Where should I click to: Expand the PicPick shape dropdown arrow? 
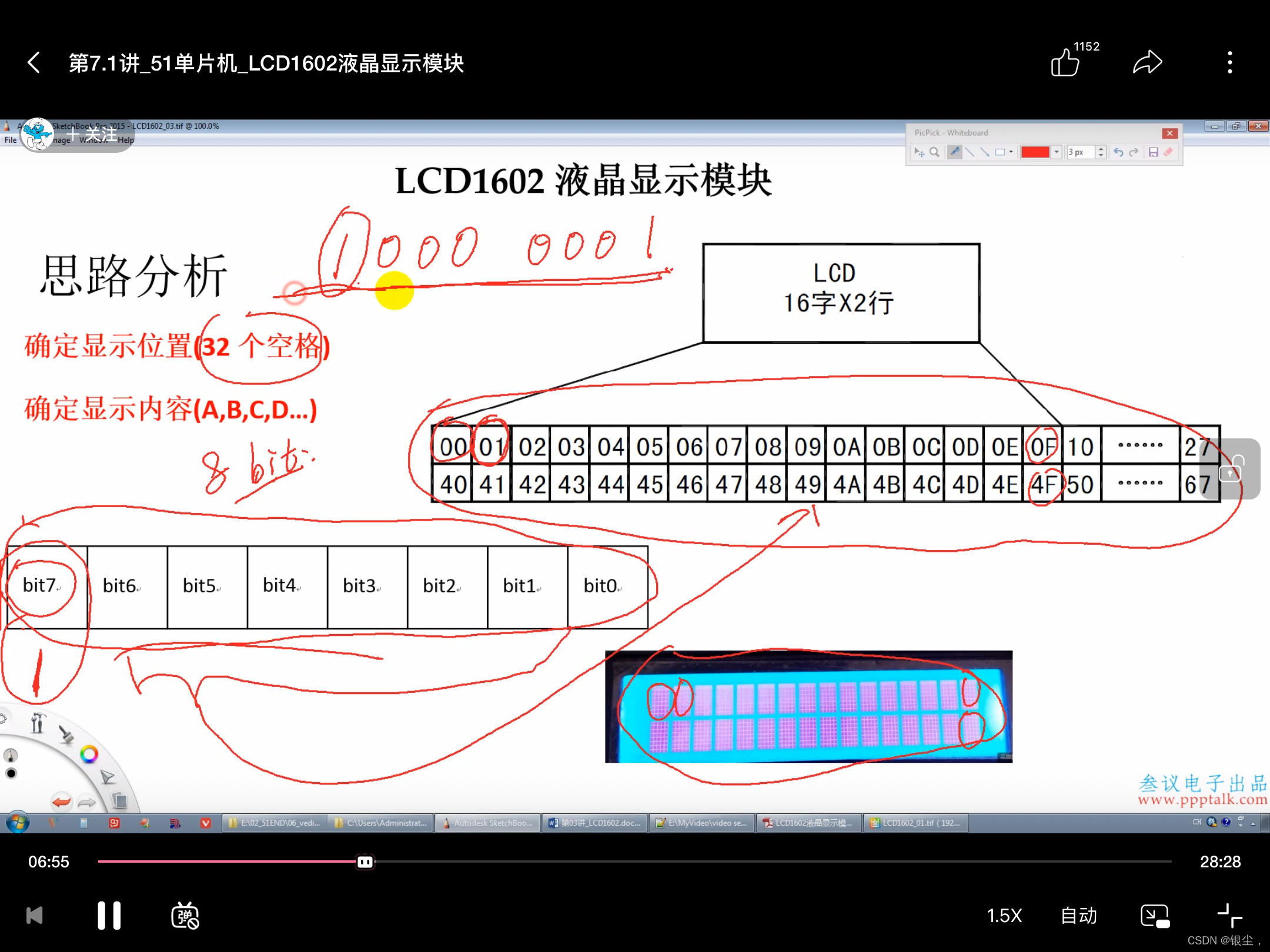(x=1011, y=152)
